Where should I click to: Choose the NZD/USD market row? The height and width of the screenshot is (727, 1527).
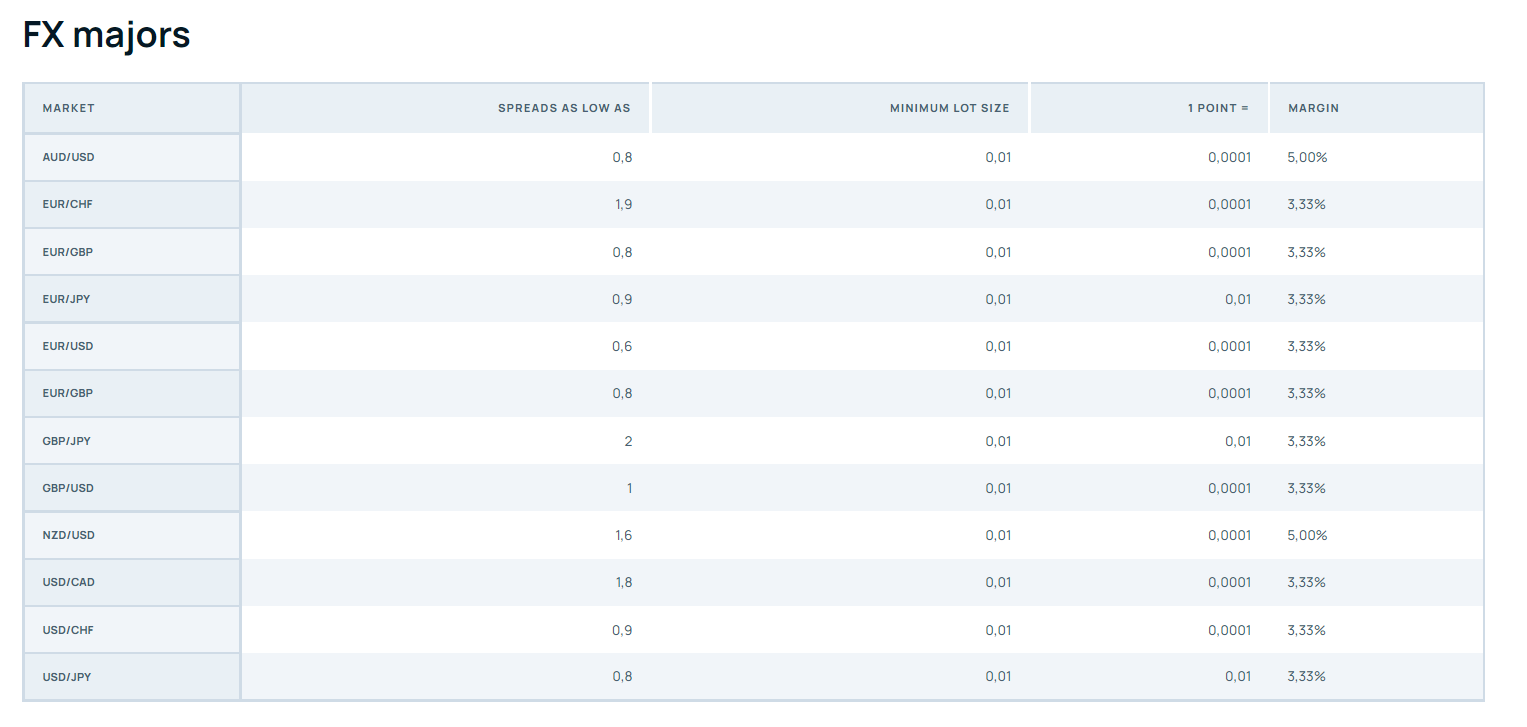(68, 535)
